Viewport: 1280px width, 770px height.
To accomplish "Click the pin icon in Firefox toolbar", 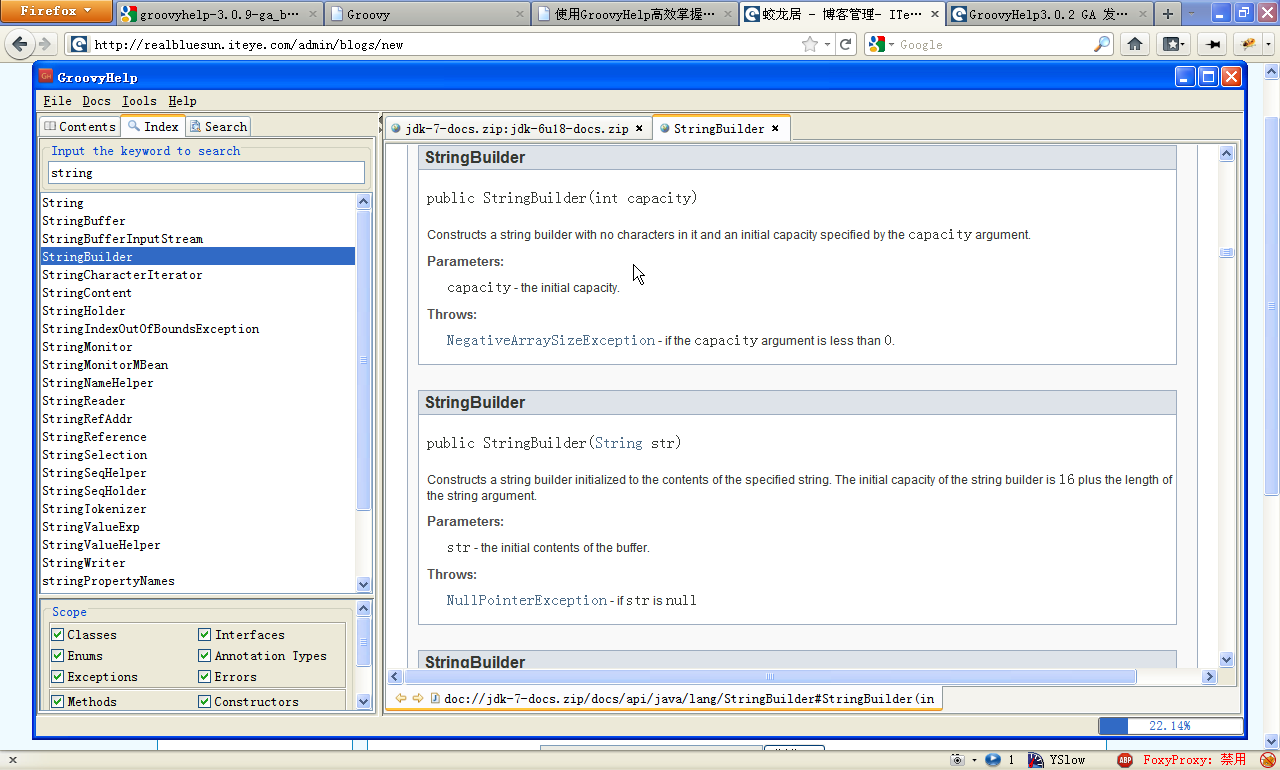I will [x=1213, y=44].
